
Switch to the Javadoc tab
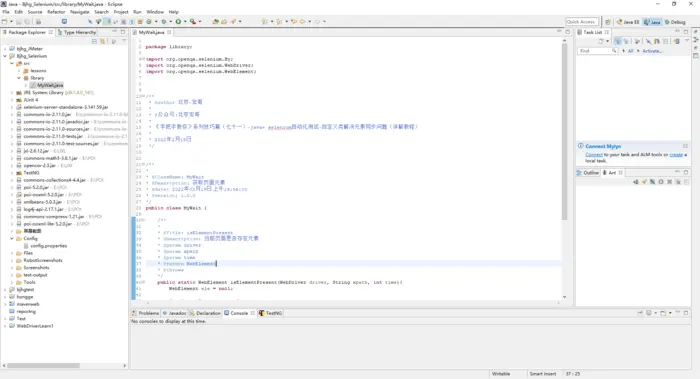click(x=175, y=313)
